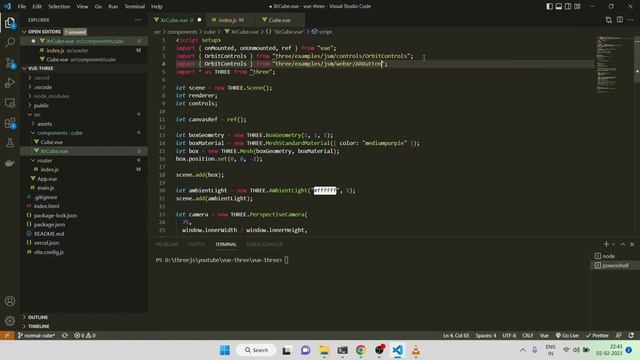
Task: Expand the node_modules folder
Action: pos(51,96)
